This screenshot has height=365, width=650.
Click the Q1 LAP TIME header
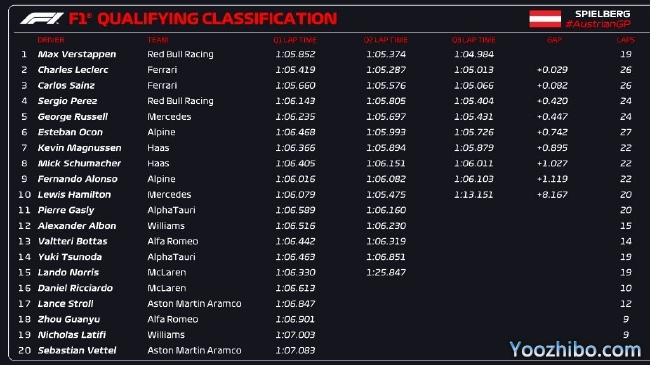pyautogui.click(x=295, y=40)
